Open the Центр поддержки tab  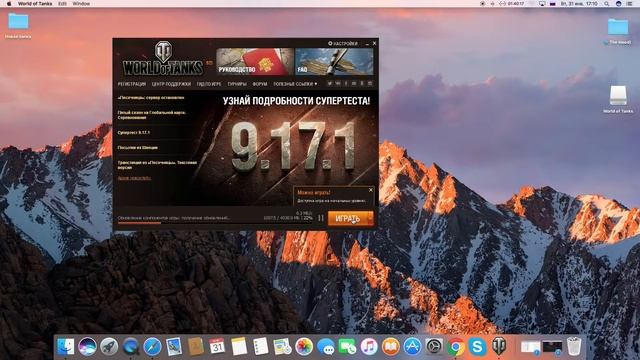point(171,84)
